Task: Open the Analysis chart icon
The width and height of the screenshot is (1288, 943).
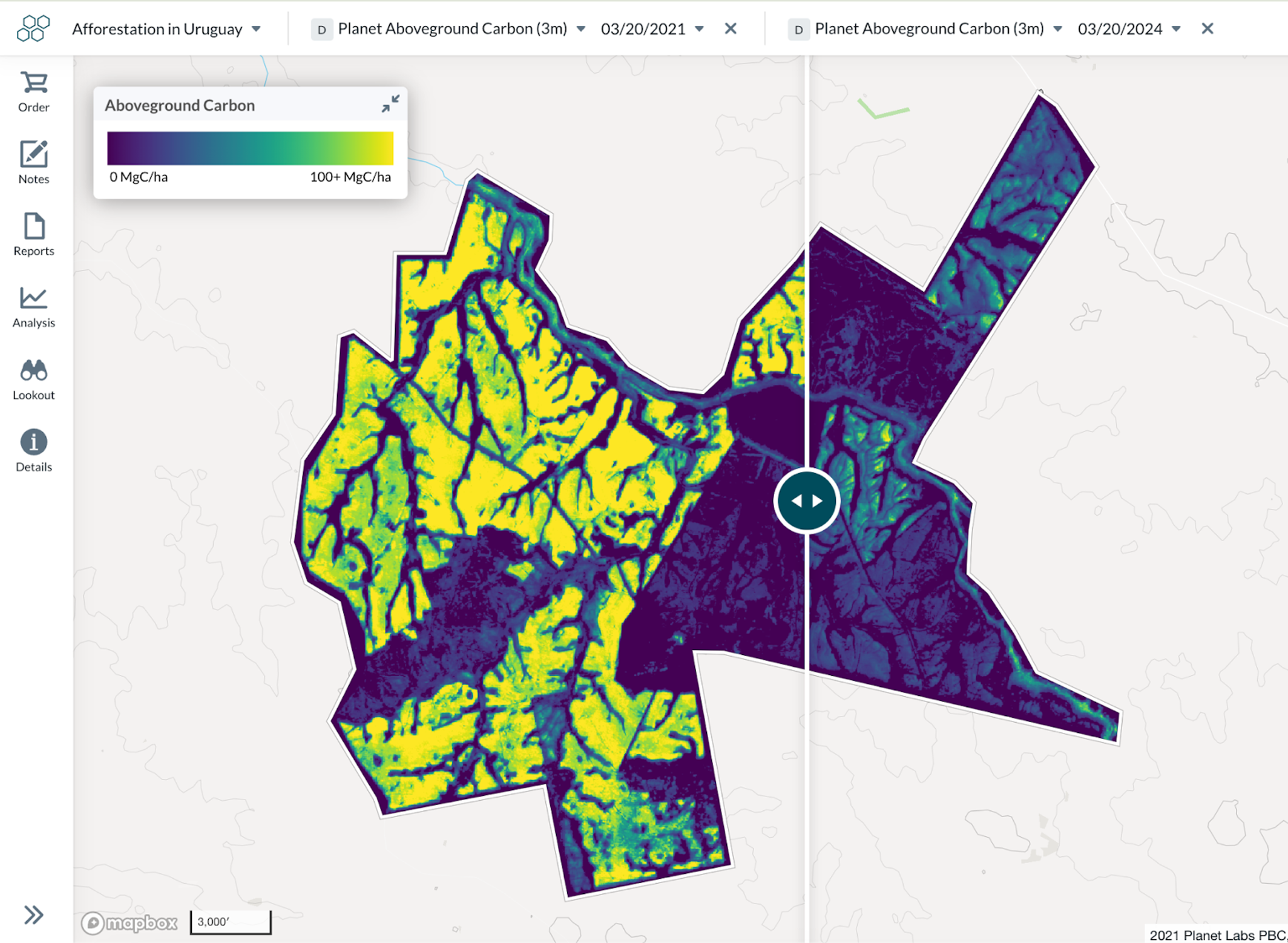Action: pos(33,299)
